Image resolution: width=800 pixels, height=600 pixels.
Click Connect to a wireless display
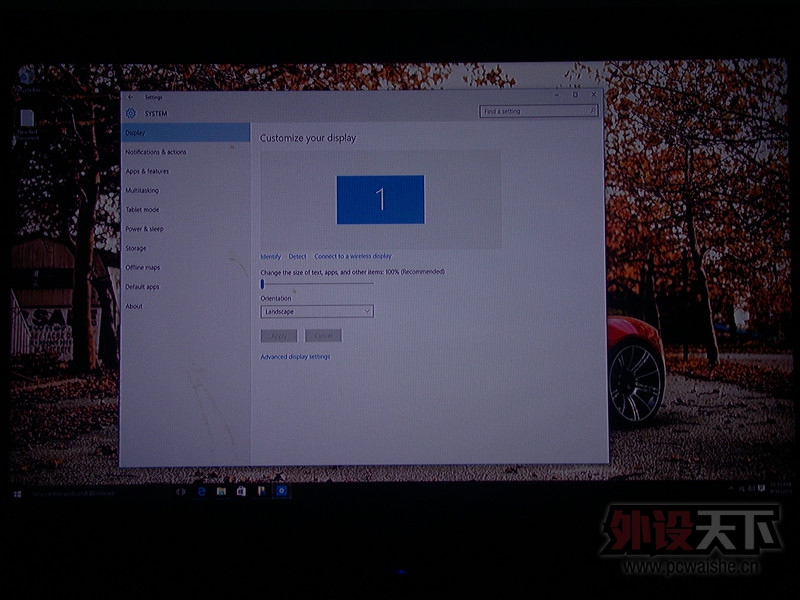tap(353, 256)
